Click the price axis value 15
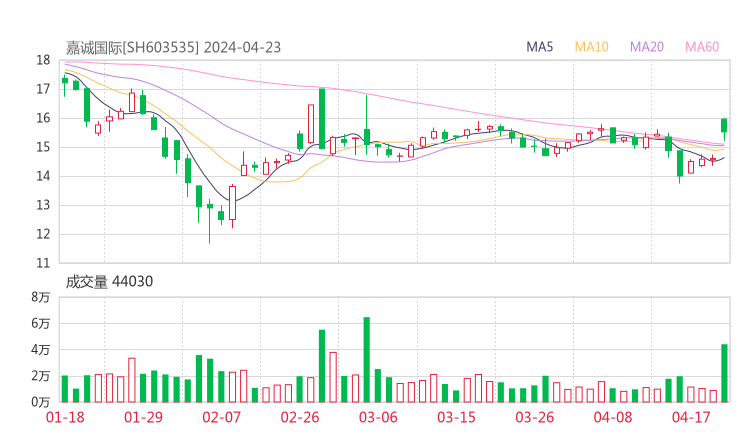Image resolution: width=740 pixels, height=440 pixels. (x=43, y=147)
